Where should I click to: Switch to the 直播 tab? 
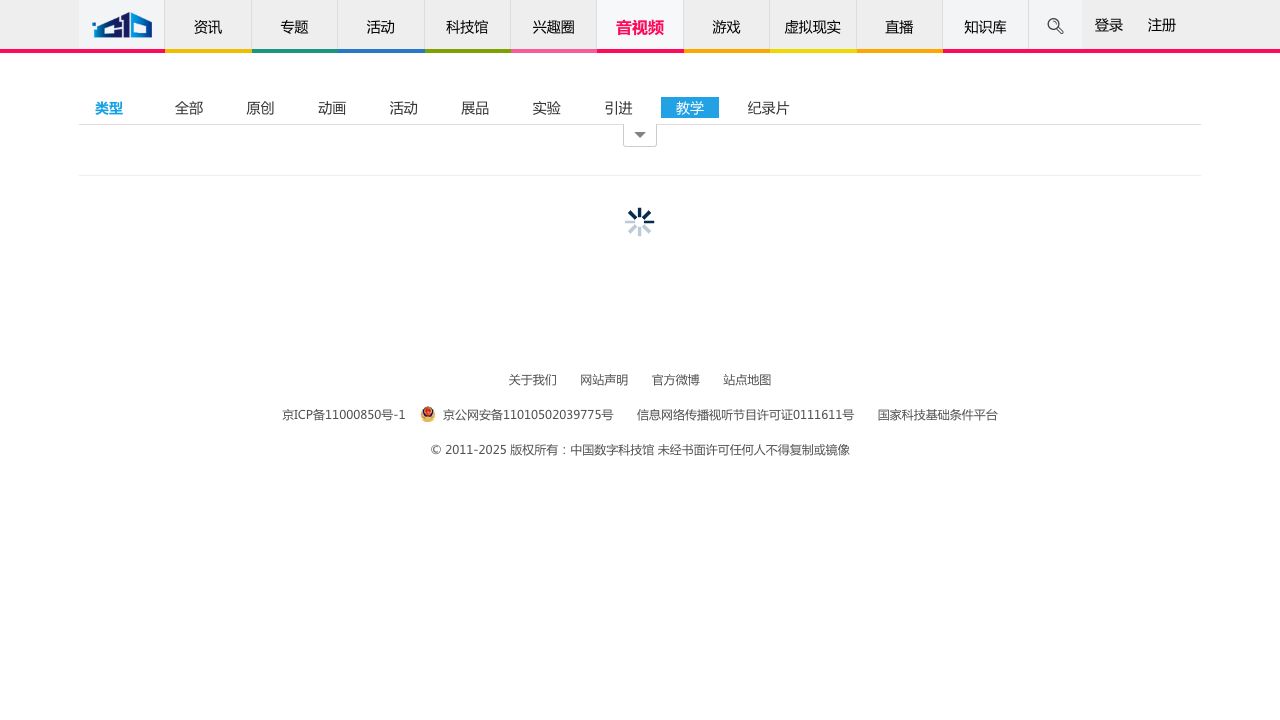click(898, 27)
